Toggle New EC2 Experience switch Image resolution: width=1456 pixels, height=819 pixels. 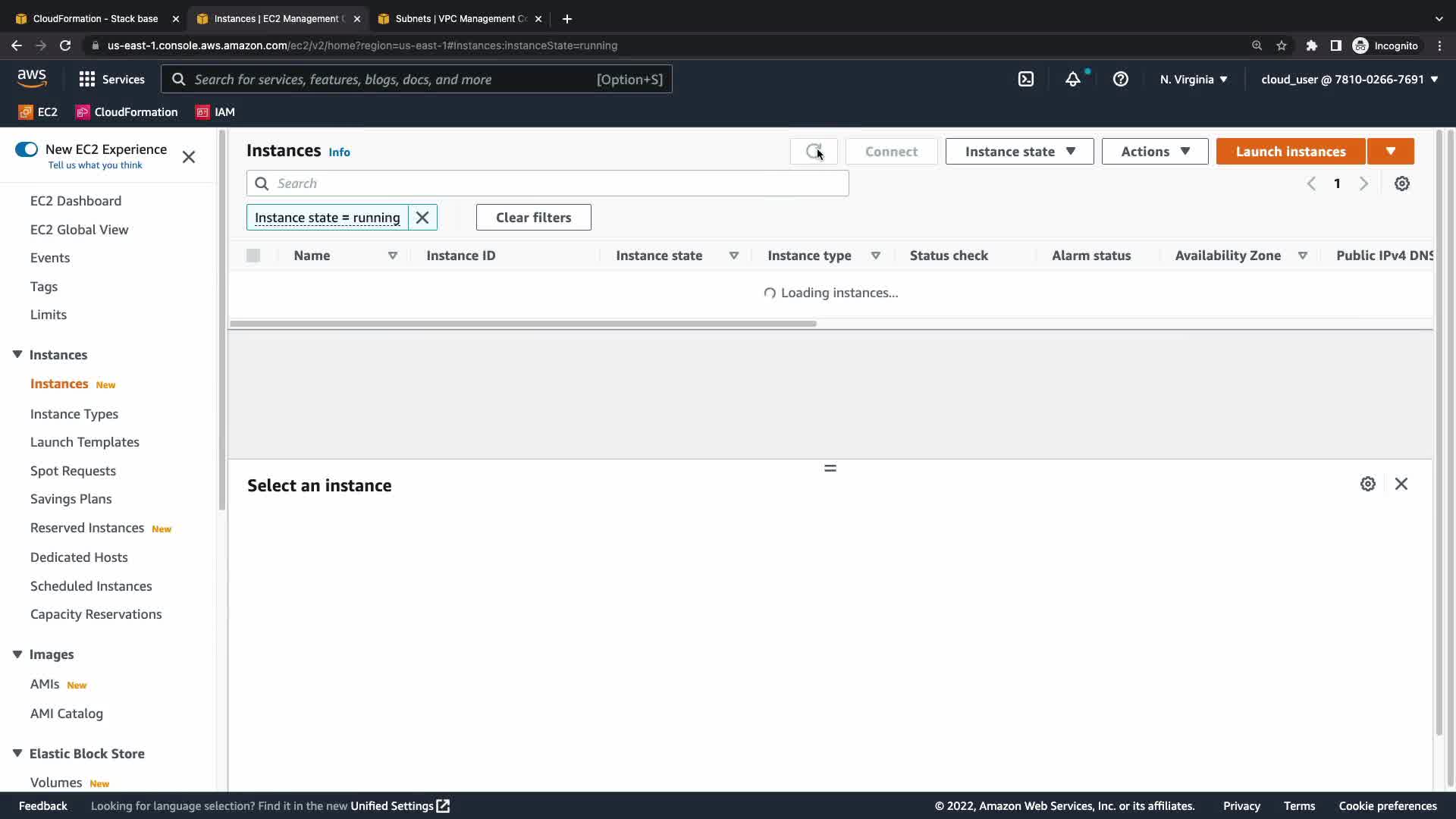point(27,149)
